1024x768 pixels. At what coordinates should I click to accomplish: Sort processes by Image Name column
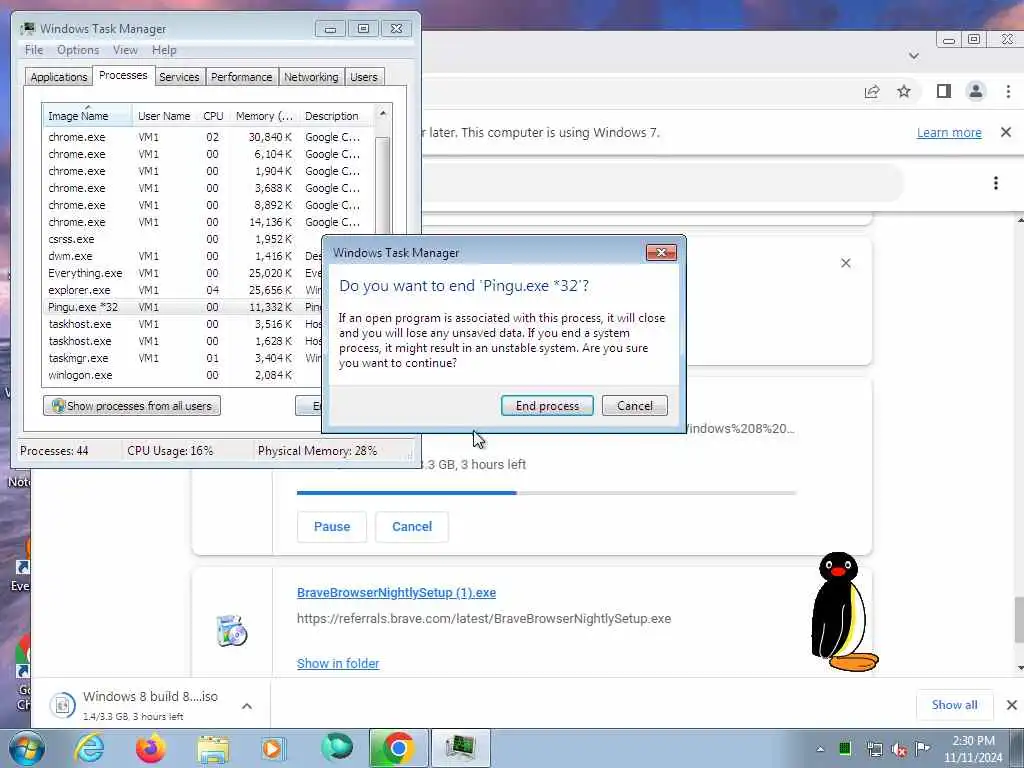point(87,116)
